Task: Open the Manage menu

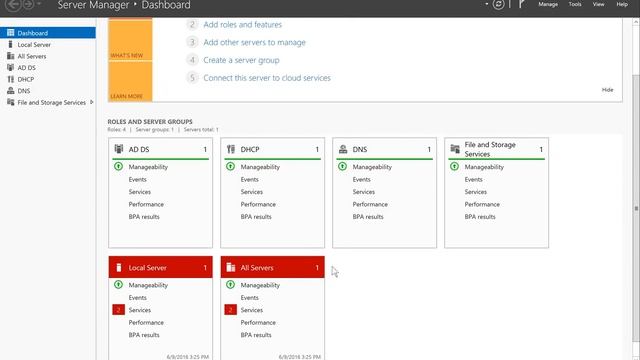Action: [548, 4]
